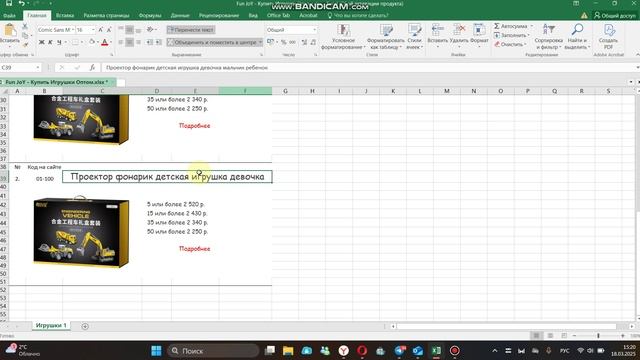
Task: Click the insert function fx icon
Action: 93,67
